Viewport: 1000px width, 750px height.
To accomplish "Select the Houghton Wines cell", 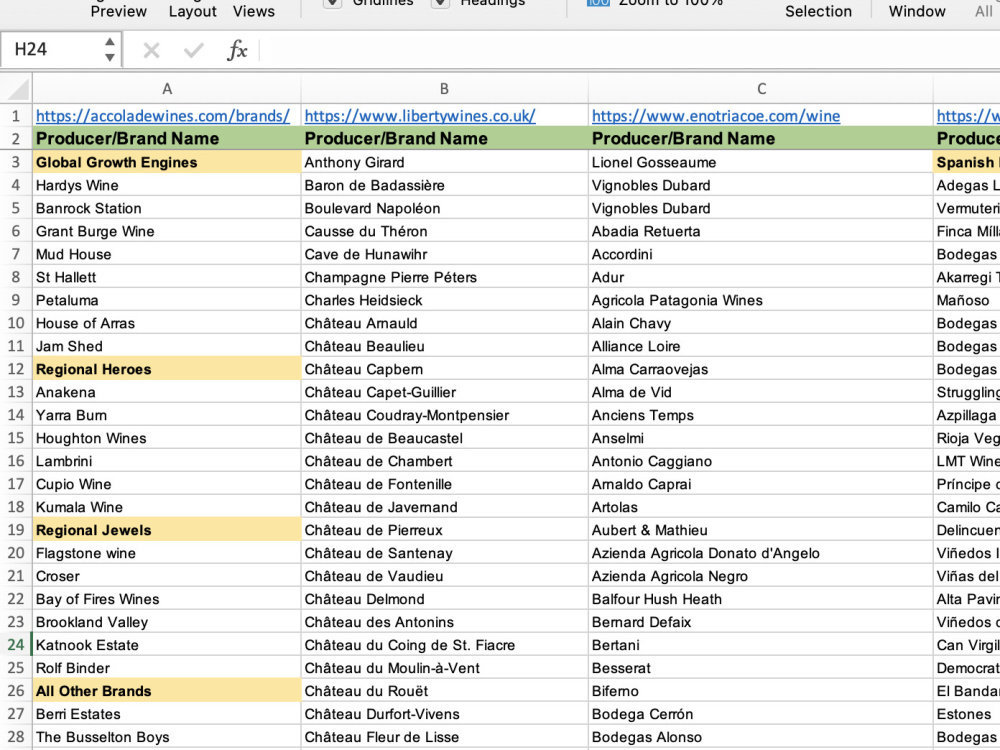I will (166, 438).
